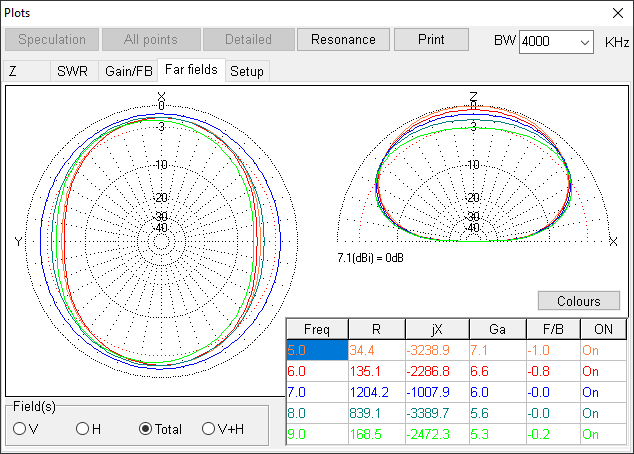This screenshot has width=634, height=454.
Task: Select the H field radio button
Action: tap(82, 429)
